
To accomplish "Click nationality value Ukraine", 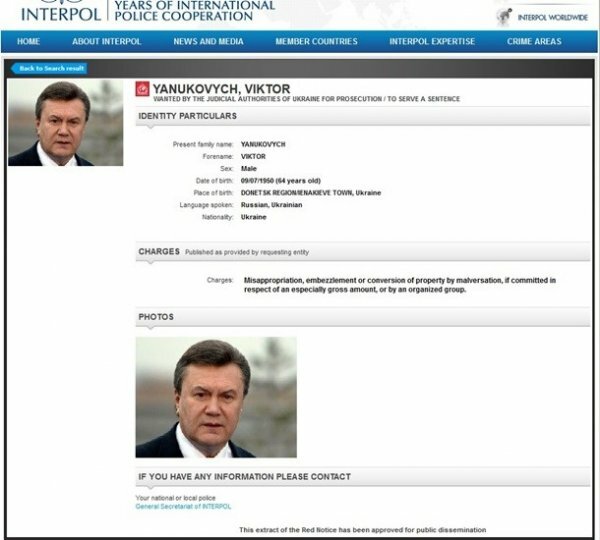I will 253,217.
